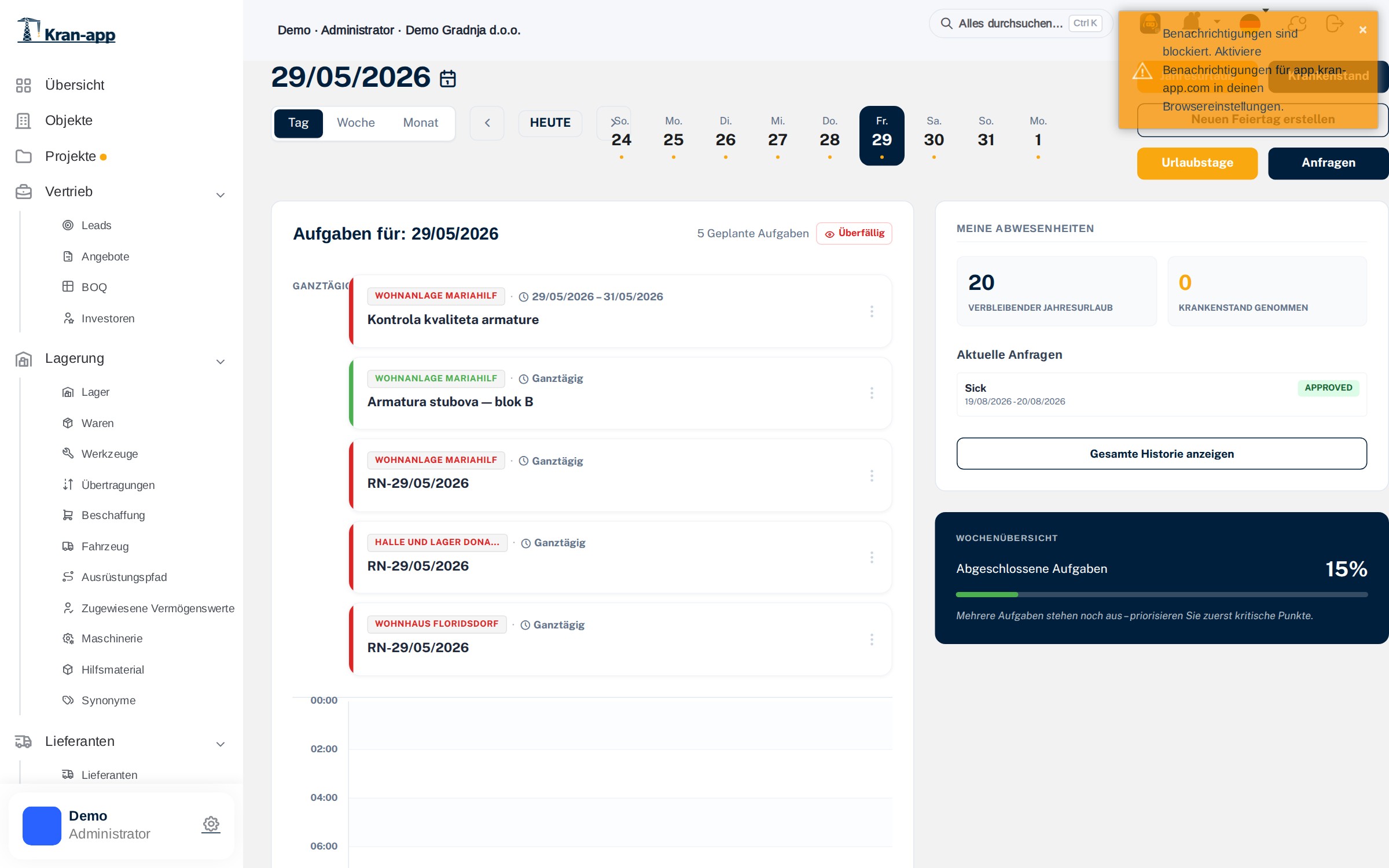This screenshot has width=1389, height=868.
Task: Open Investoren person icon in sidebar
Action: (68, 318)
